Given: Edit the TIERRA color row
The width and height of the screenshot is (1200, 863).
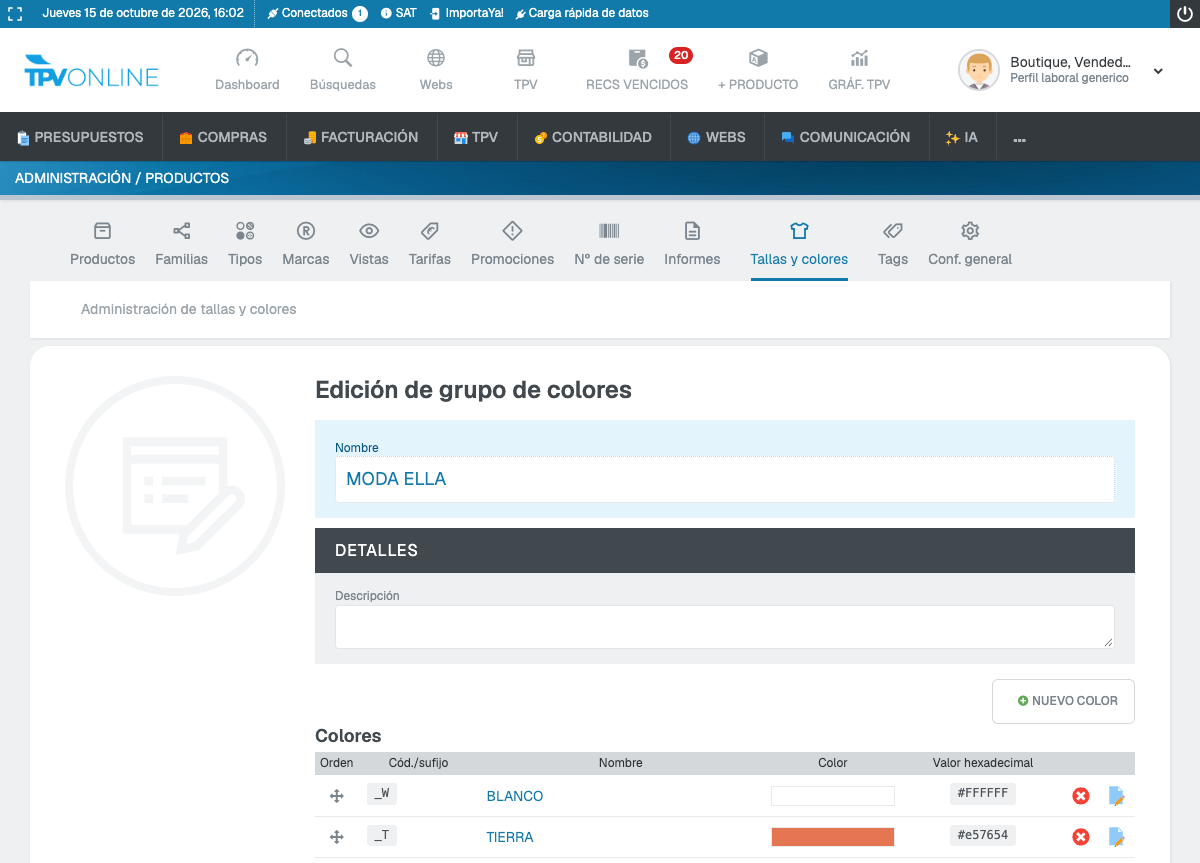Looking at the screenshot, I should (1117, 837).
